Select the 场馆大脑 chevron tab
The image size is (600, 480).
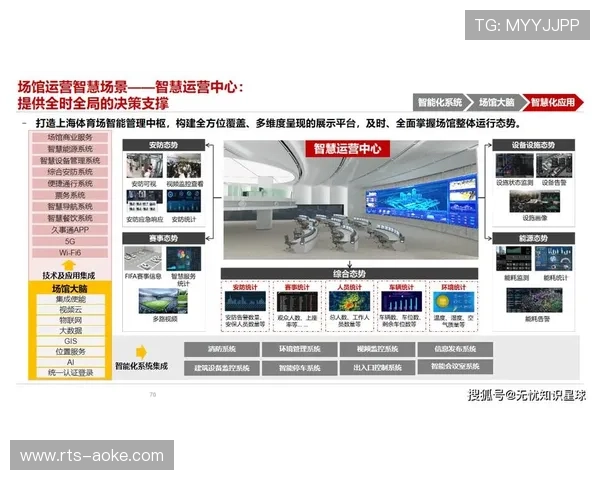pos(497,103)
